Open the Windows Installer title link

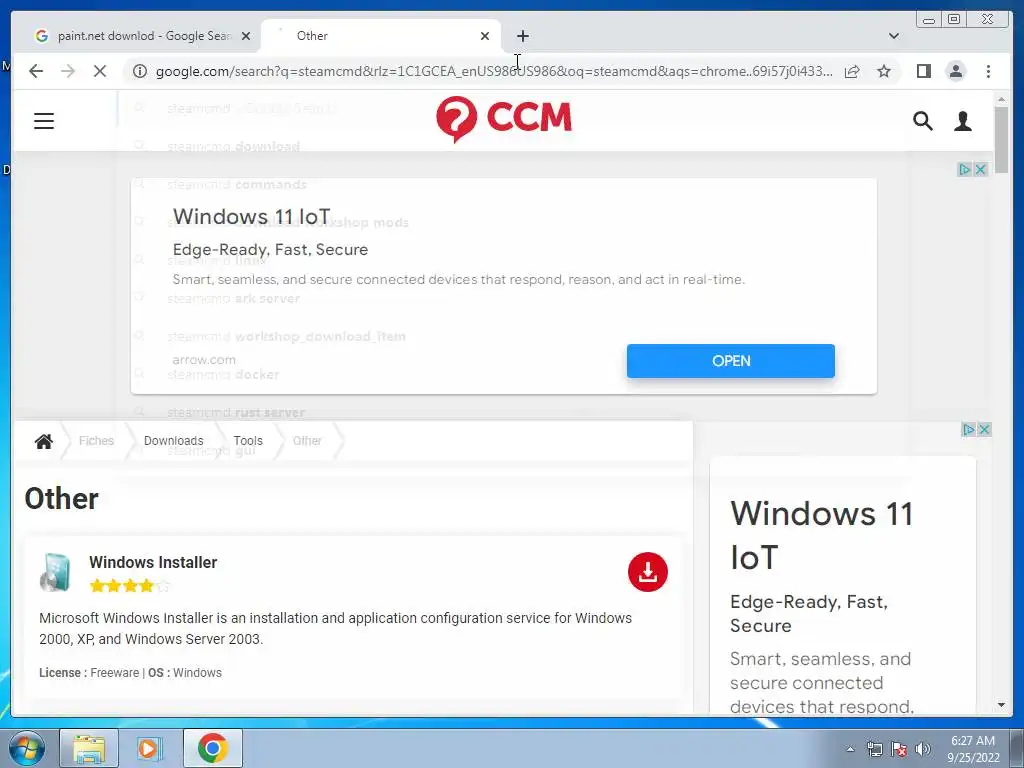(153, 562)
